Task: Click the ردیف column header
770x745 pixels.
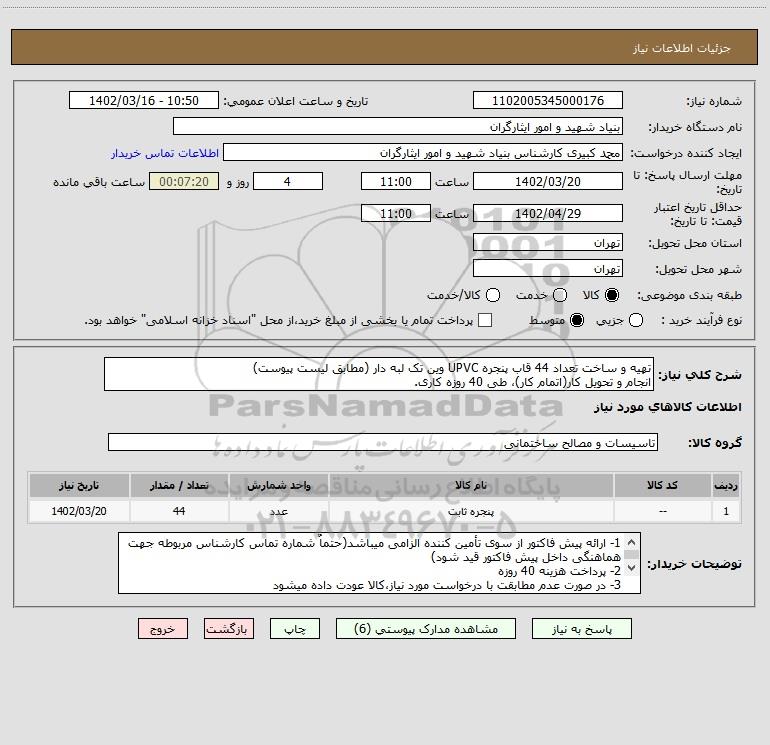Action: click(726, 485)
